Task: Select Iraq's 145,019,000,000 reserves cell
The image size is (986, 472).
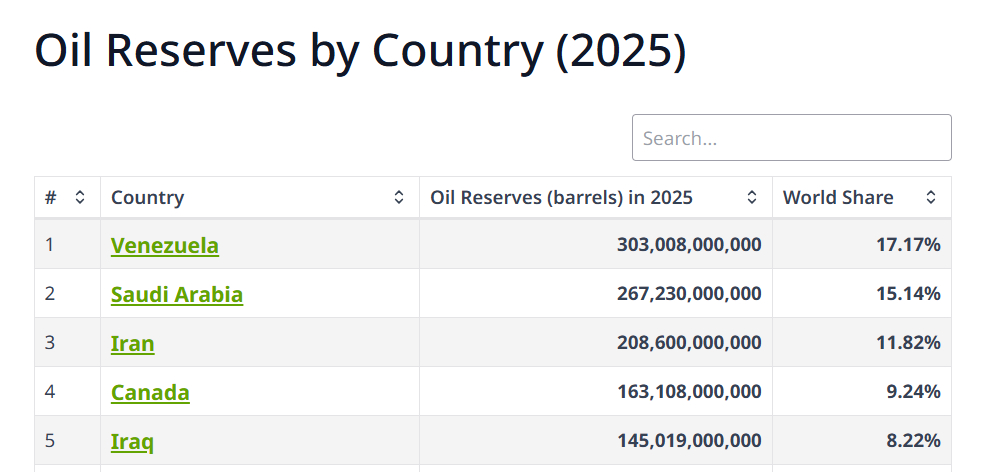Action: tap(689, 441)
